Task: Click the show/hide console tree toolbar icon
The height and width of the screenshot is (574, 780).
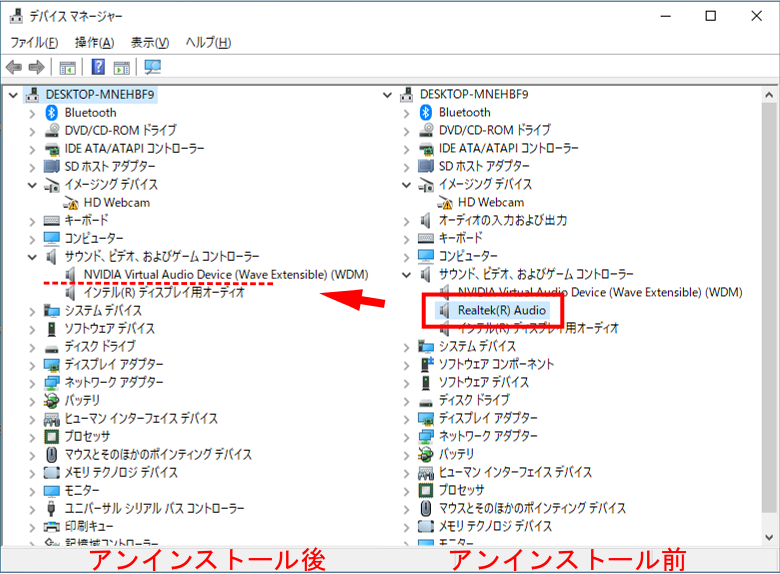Action: tap(67, 67)
